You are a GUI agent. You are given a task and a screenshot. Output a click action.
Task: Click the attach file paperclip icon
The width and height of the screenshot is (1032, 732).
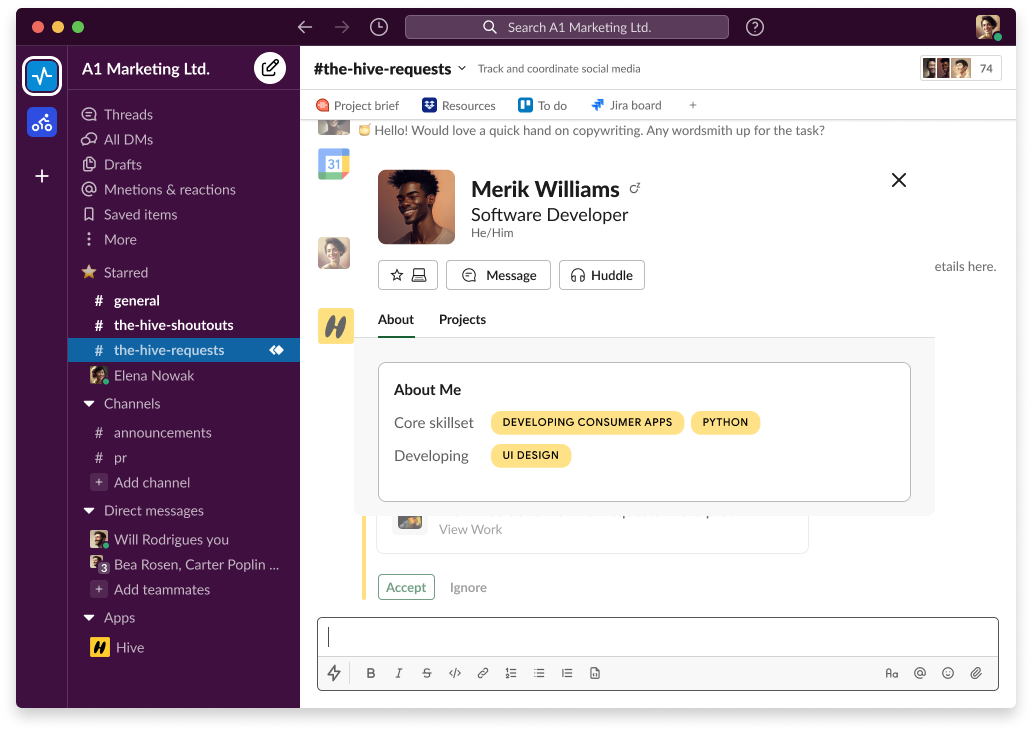pyautogui.click(x=976, y=673)
